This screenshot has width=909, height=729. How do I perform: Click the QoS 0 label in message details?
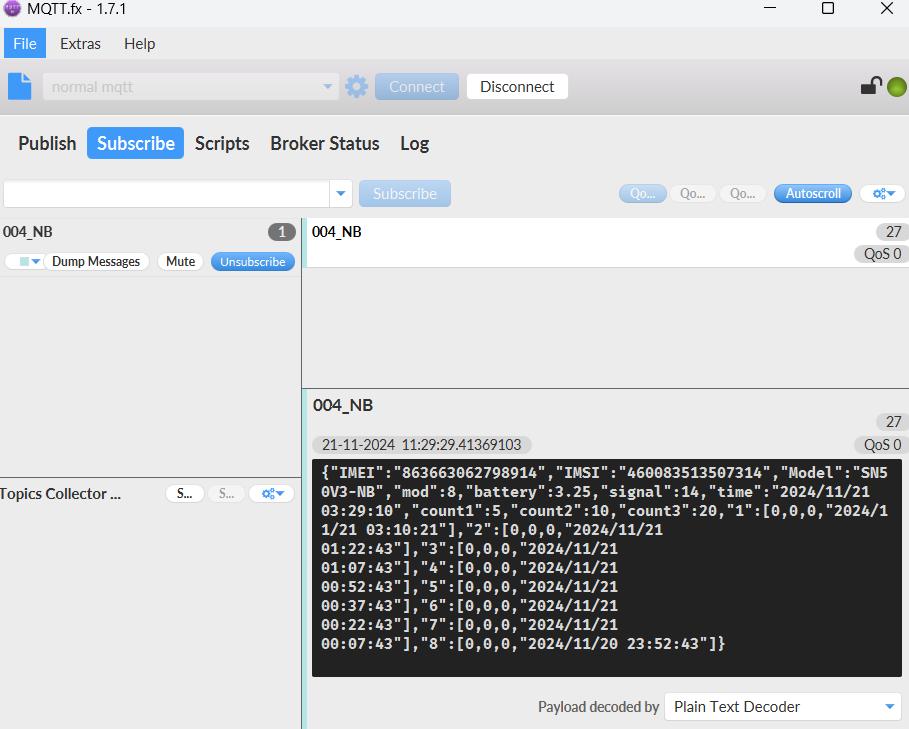[882, 444]
